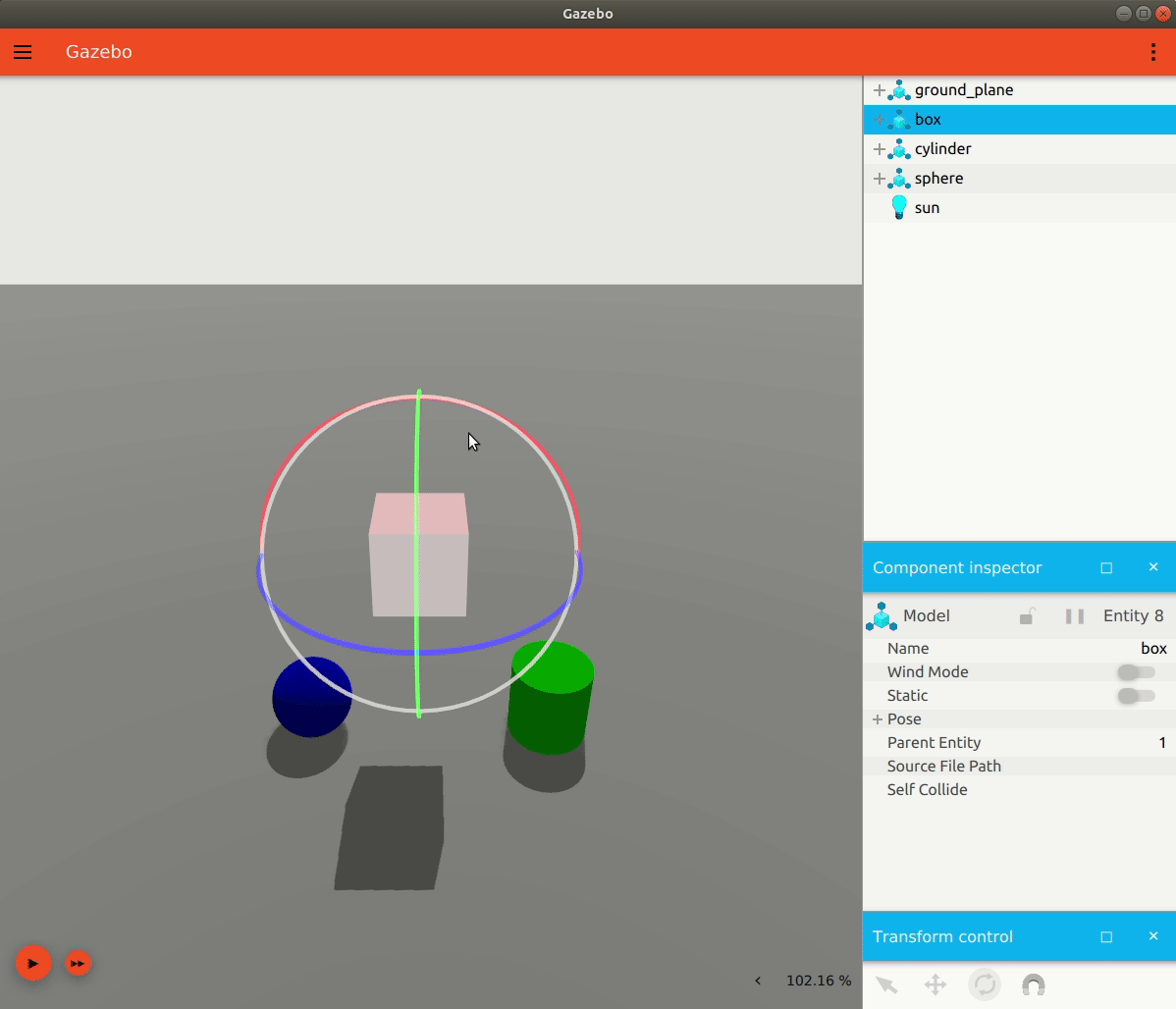Viewport: 1176px width, 1009px height.
Task: Expand the cylinder entity tree row
Action: (x=879, y=148)
